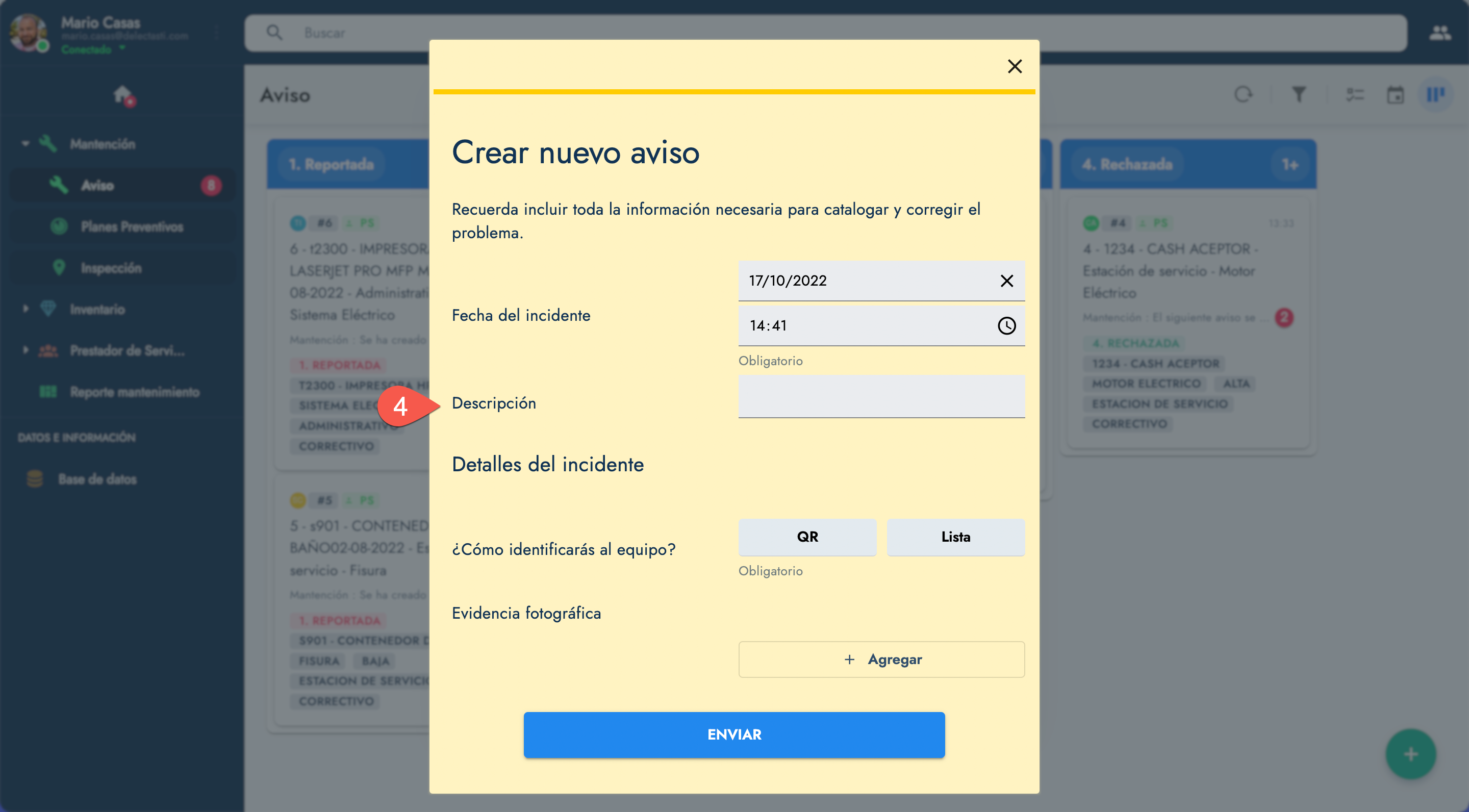1469x812 pixels.
Task: Open the three-dot menu beside profile
Action: point(217,33)
